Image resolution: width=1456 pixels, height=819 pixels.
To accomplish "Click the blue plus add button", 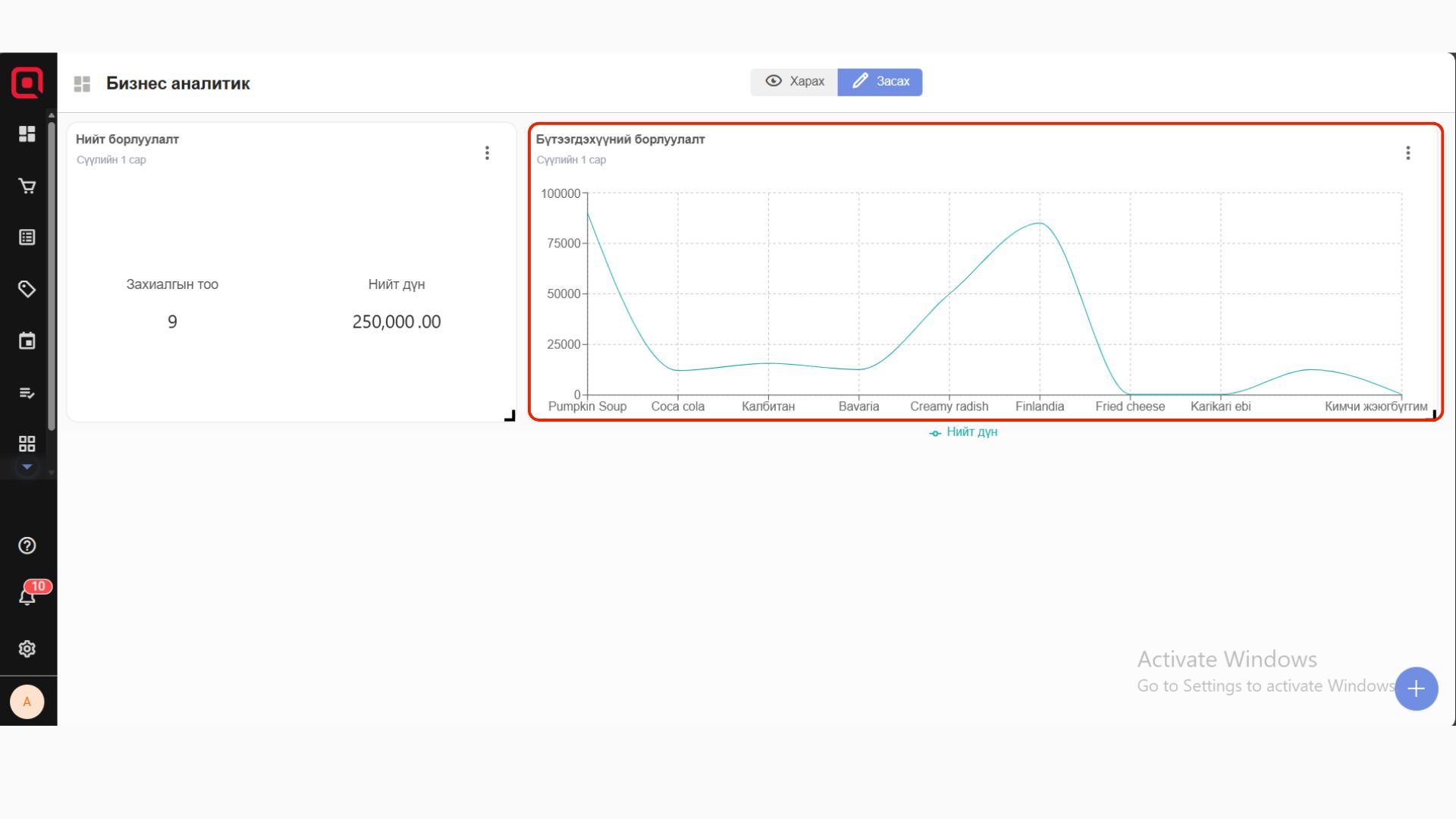I will [x=1416, y=689].
